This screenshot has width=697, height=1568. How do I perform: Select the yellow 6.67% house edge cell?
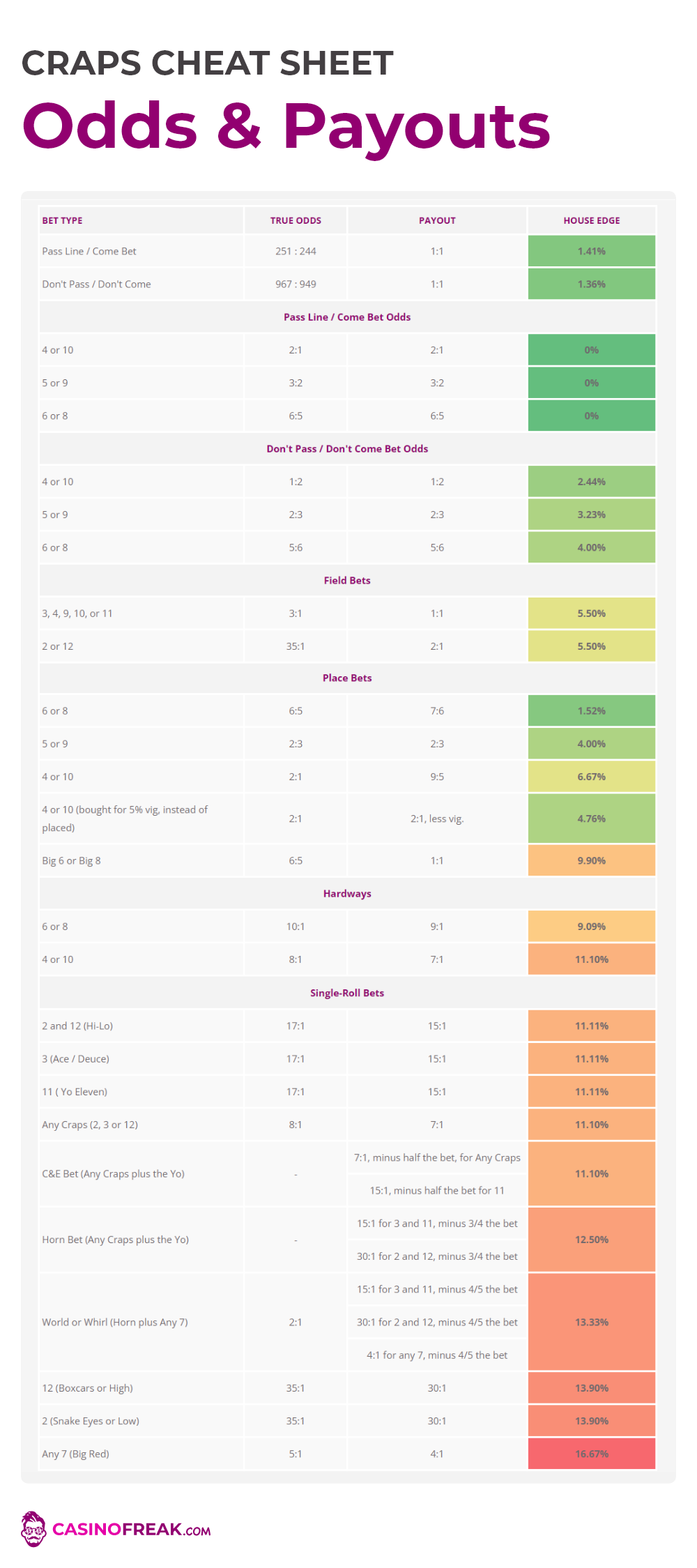[591, 777]
